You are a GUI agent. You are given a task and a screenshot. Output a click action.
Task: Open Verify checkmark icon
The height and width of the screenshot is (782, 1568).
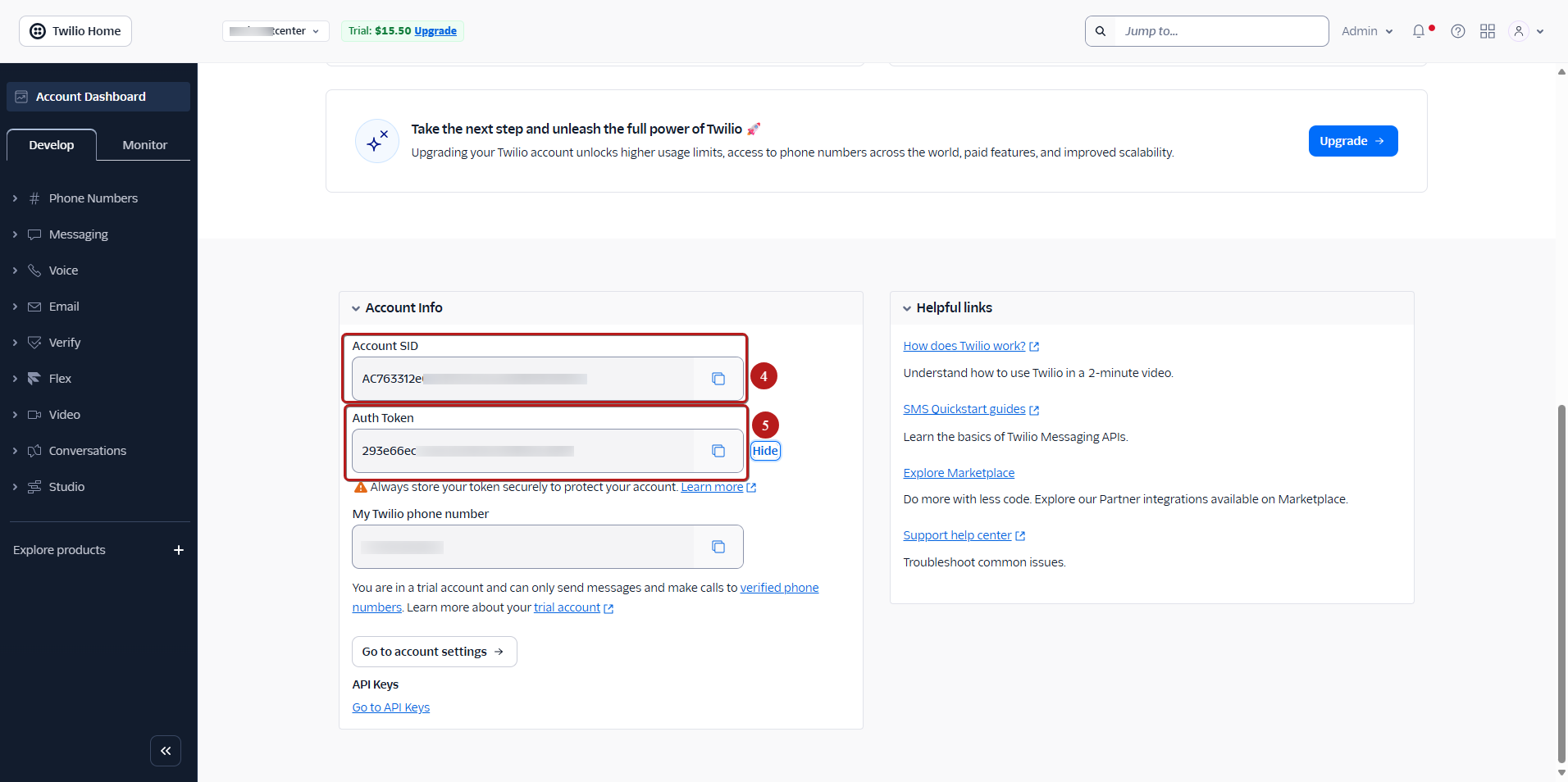click(x=34, y=343)
